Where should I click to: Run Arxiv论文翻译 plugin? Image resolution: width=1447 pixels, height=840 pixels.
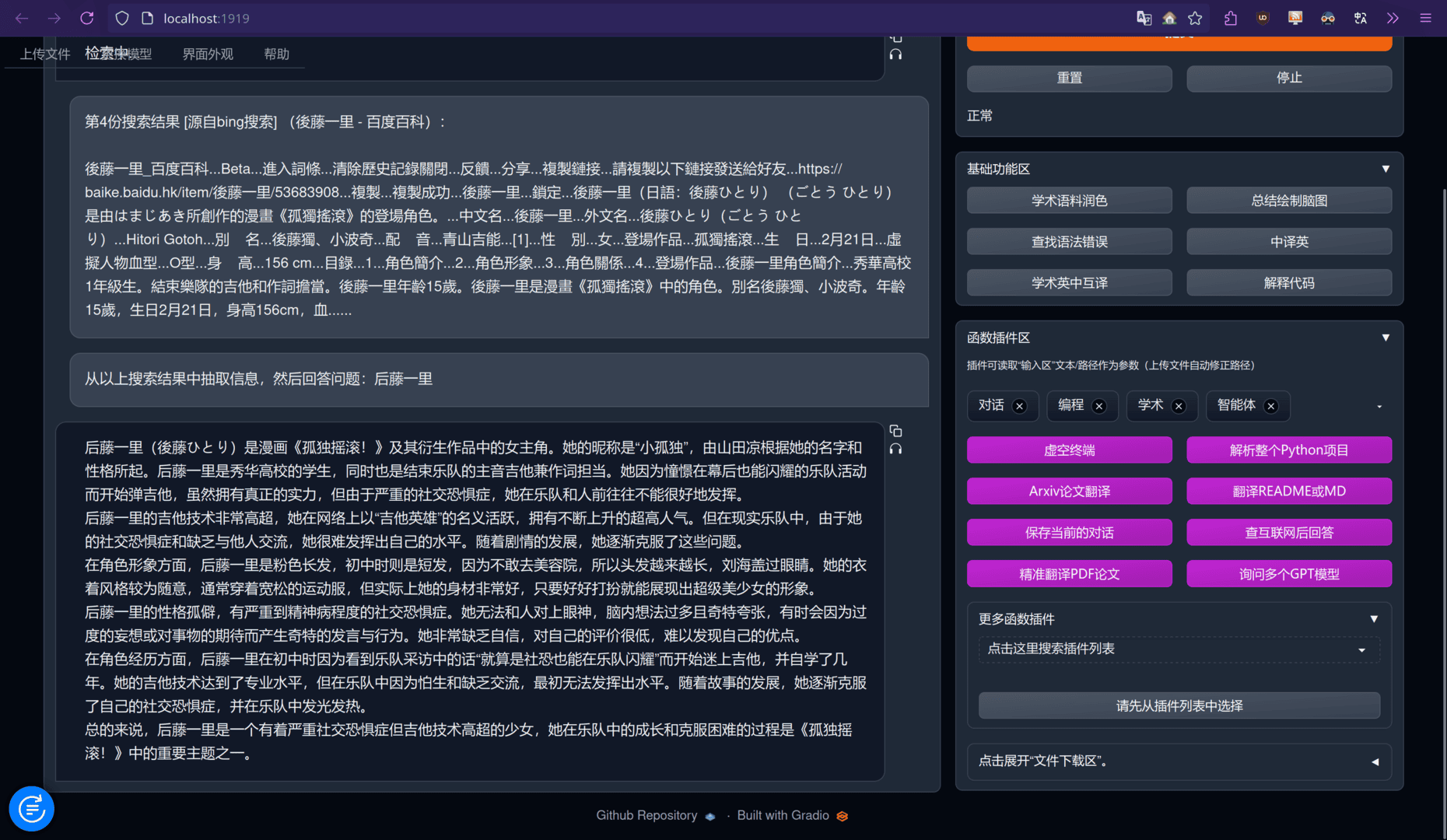coord(1069,492)
